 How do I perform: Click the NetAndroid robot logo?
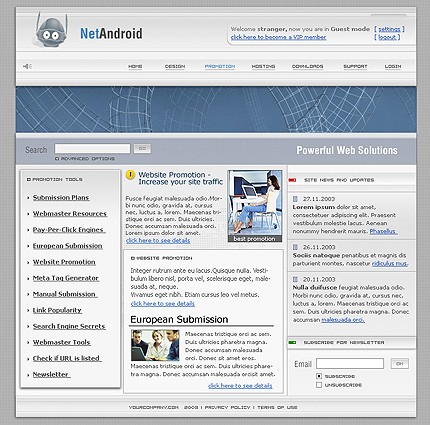click(52, 30)
